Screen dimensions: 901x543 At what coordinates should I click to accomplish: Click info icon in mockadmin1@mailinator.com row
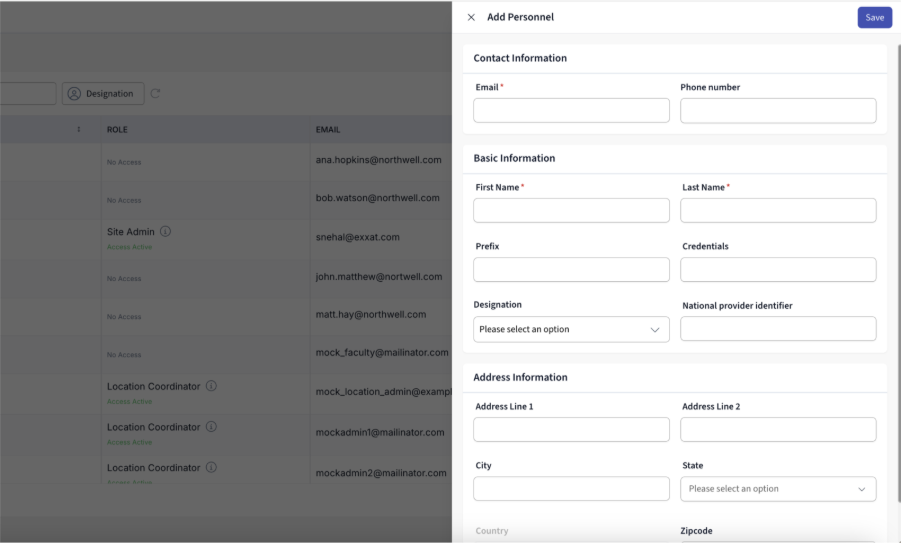(211, 426)
